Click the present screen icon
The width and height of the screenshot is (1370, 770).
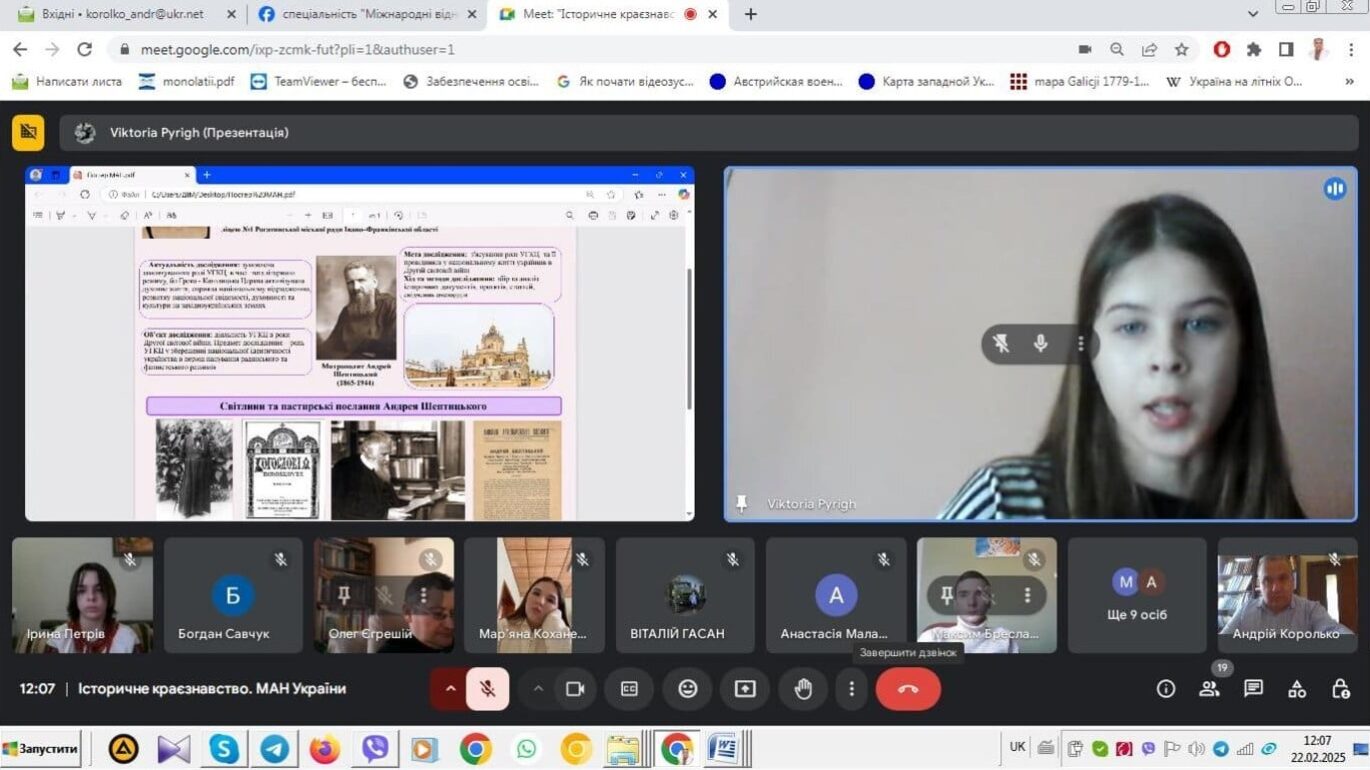point(745,689)
